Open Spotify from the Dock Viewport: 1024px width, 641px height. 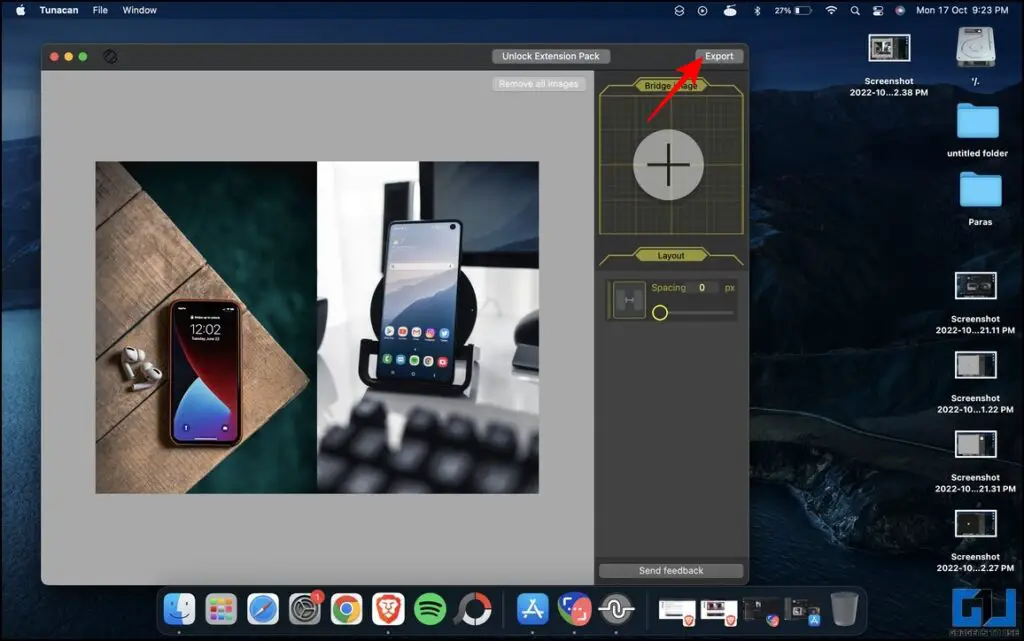pyautogui.click(x=430, y=608)
